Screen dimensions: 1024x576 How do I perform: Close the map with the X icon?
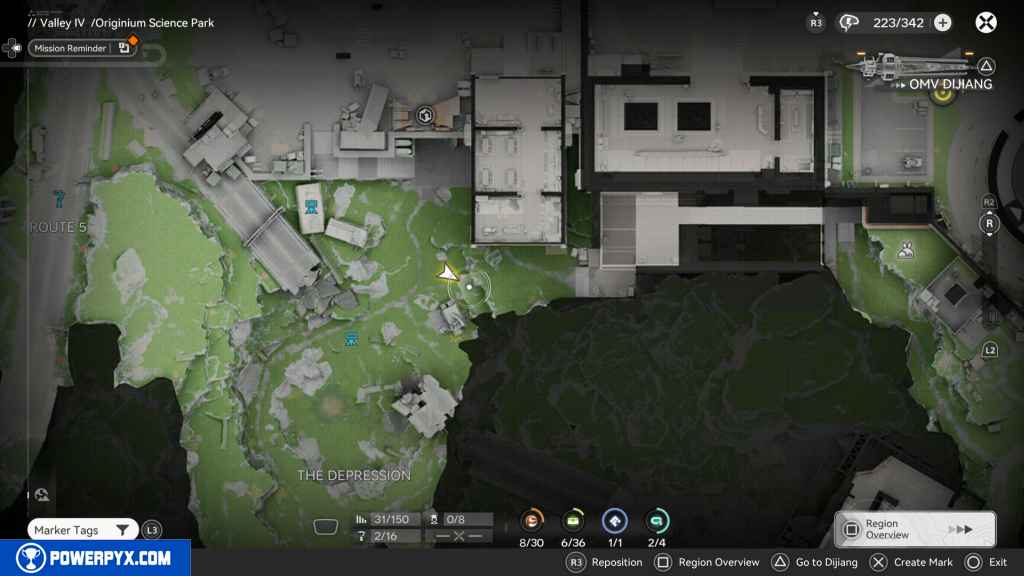[x=986, y=22]
